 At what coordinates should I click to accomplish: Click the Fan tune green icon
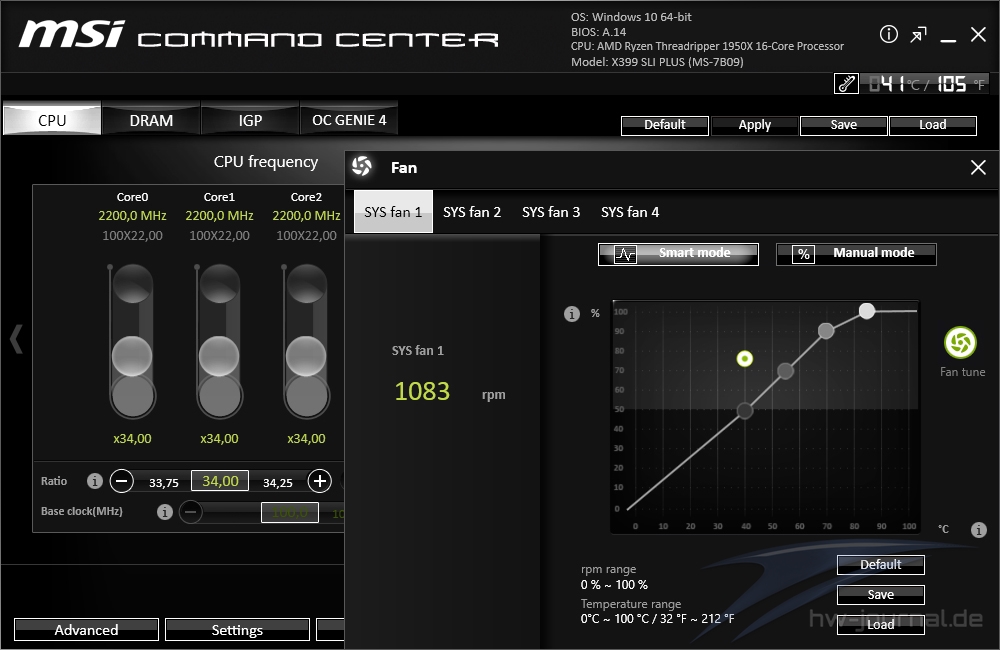[x=960, y=343]
